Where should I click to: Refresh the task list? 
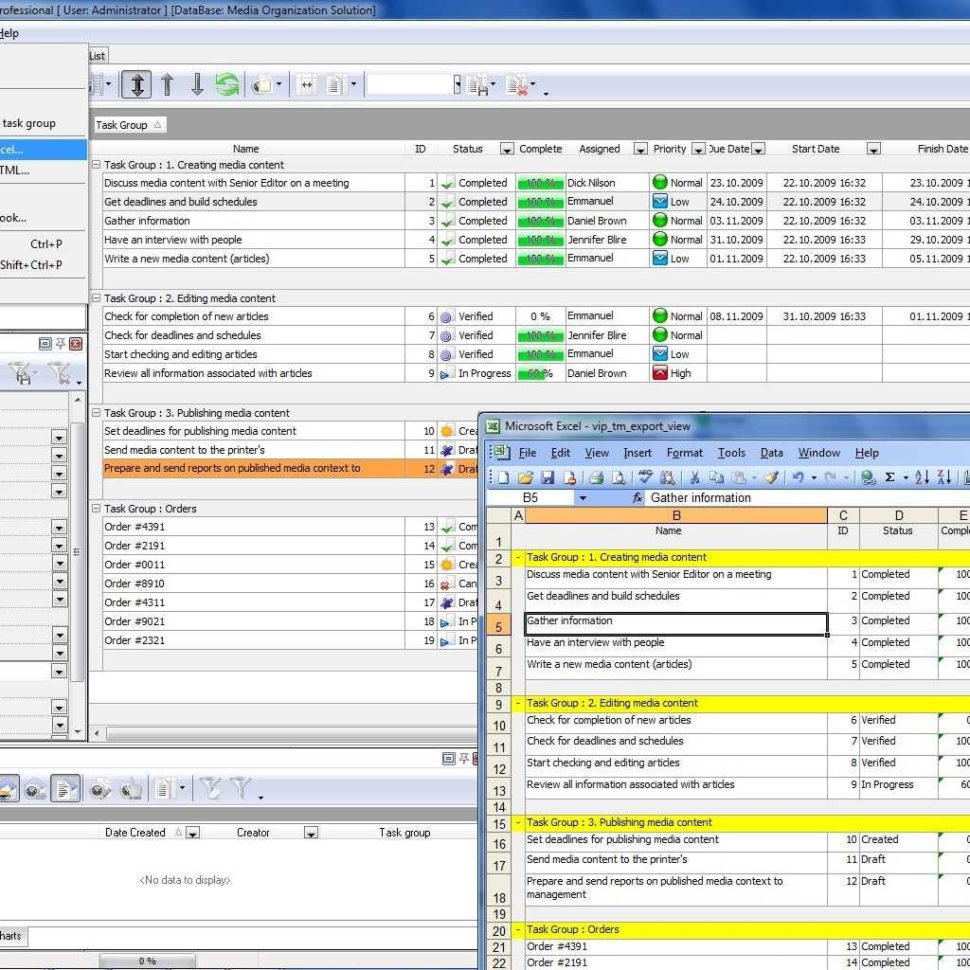(228, 84)
